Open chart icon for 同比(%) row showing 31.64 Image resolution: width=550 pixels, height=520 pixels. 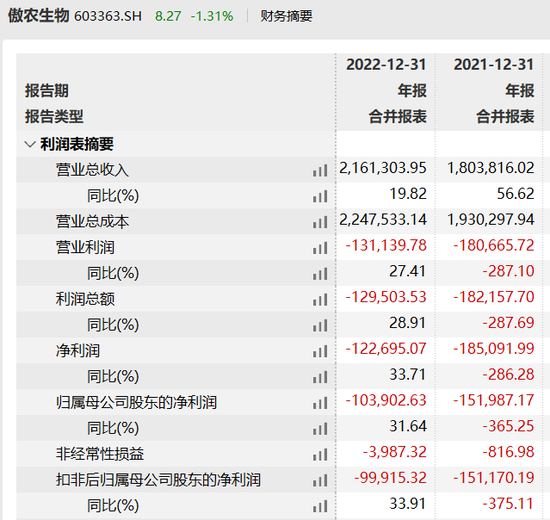[x=320, y=429]
